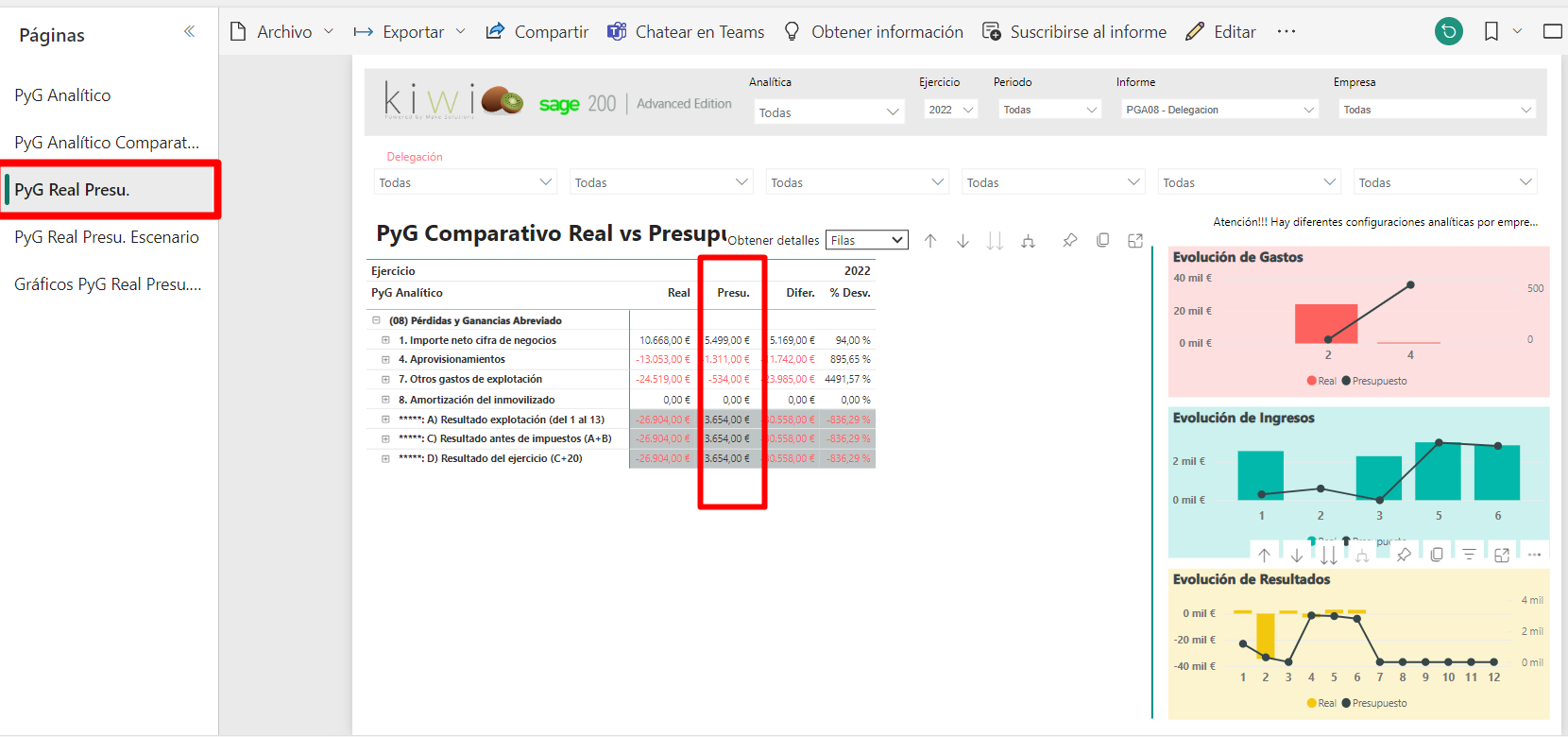Viewport: 1568px width, 737px height.
Task: Click the 4491,57 % cell
Action: (847, 379)
